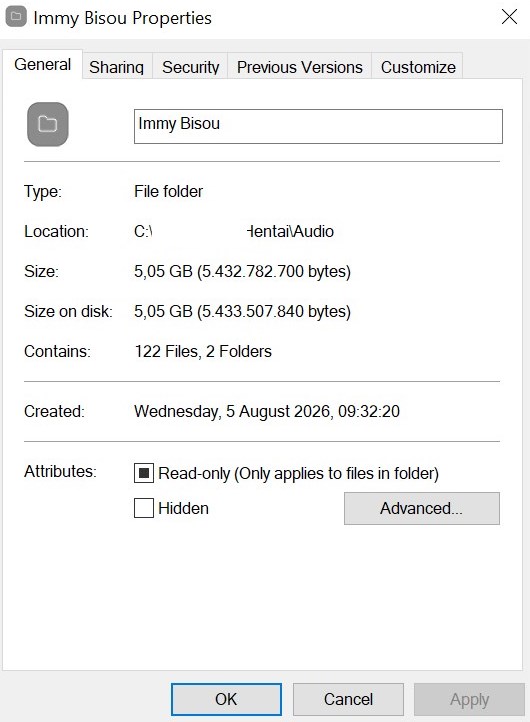Click the Size value 5.432.782.700 bytes
The height and width of the screenshot is (722, 530).
pos(242,271)
